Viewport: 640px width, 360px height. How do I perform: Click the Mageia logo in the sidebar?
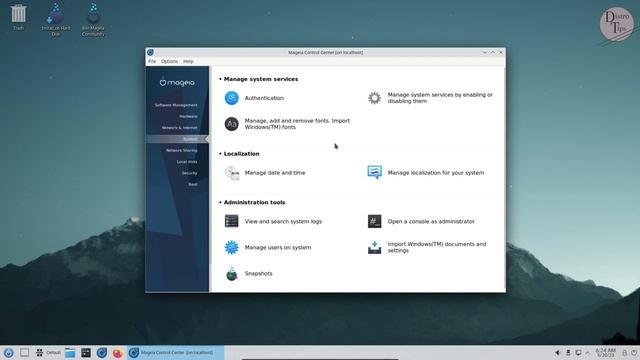click(177, 82)
